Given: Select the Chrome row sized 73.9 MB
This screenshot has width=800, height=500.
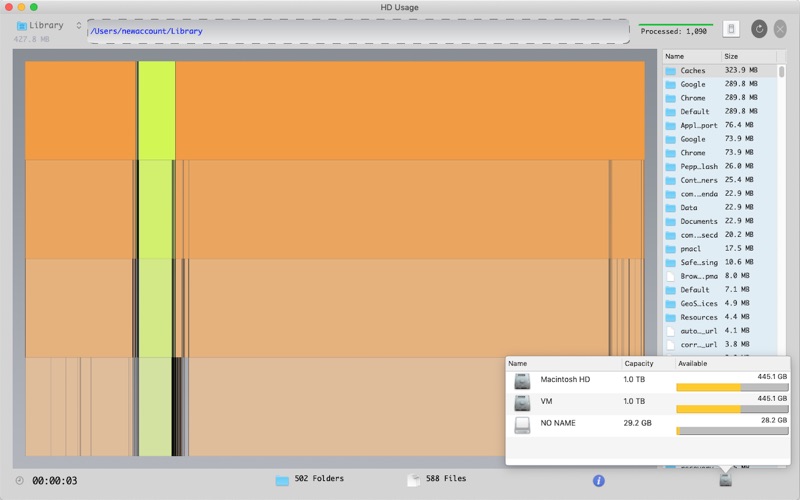Looking at the screenshot, I should click(x=720, y=153).
